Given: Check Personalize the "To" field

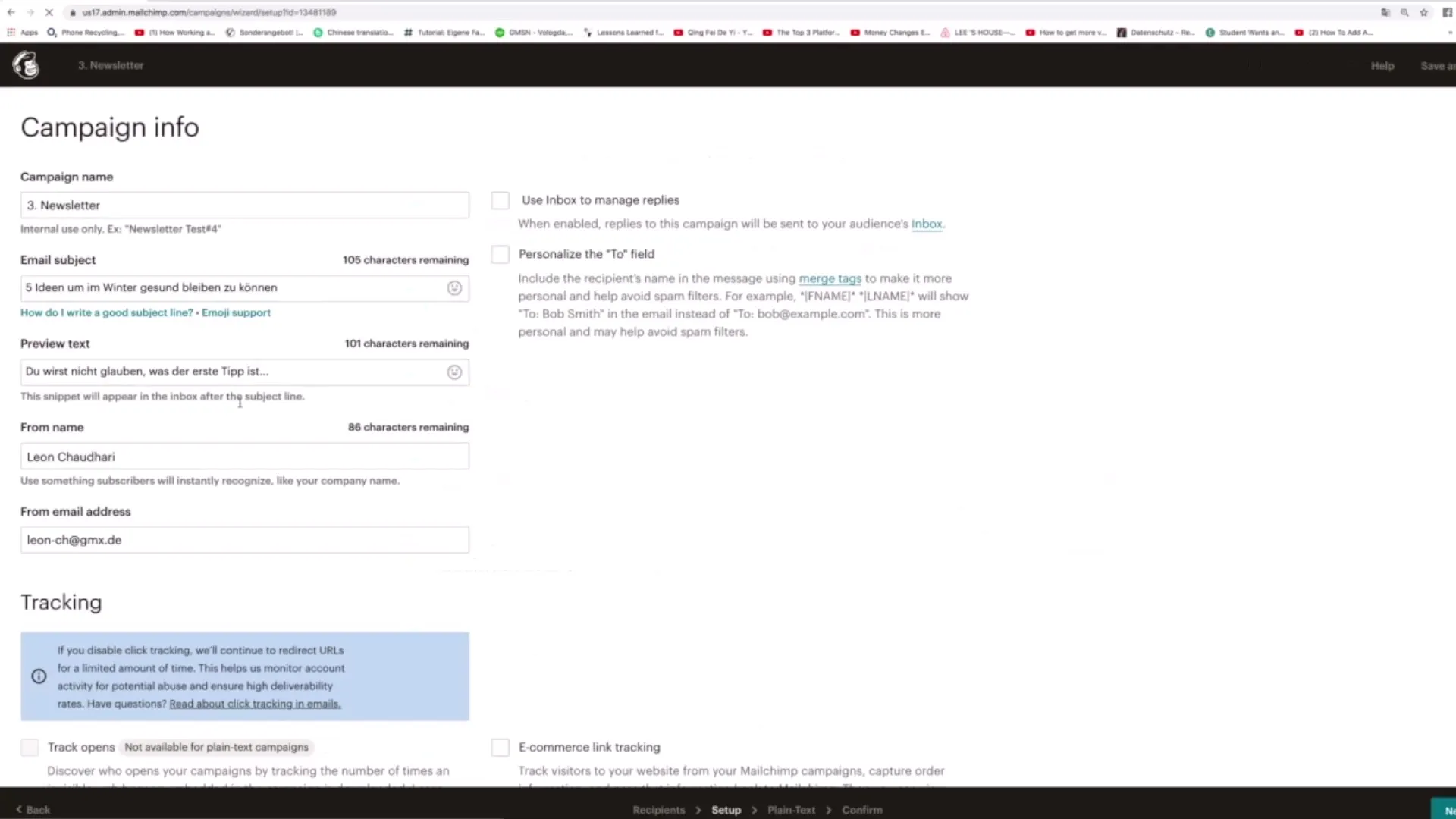Looking at the screenshot, I should point(500,254).
